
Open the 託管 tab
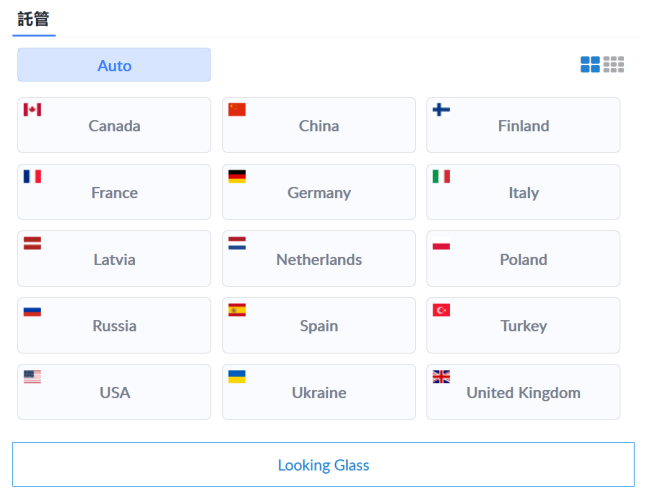34,19
